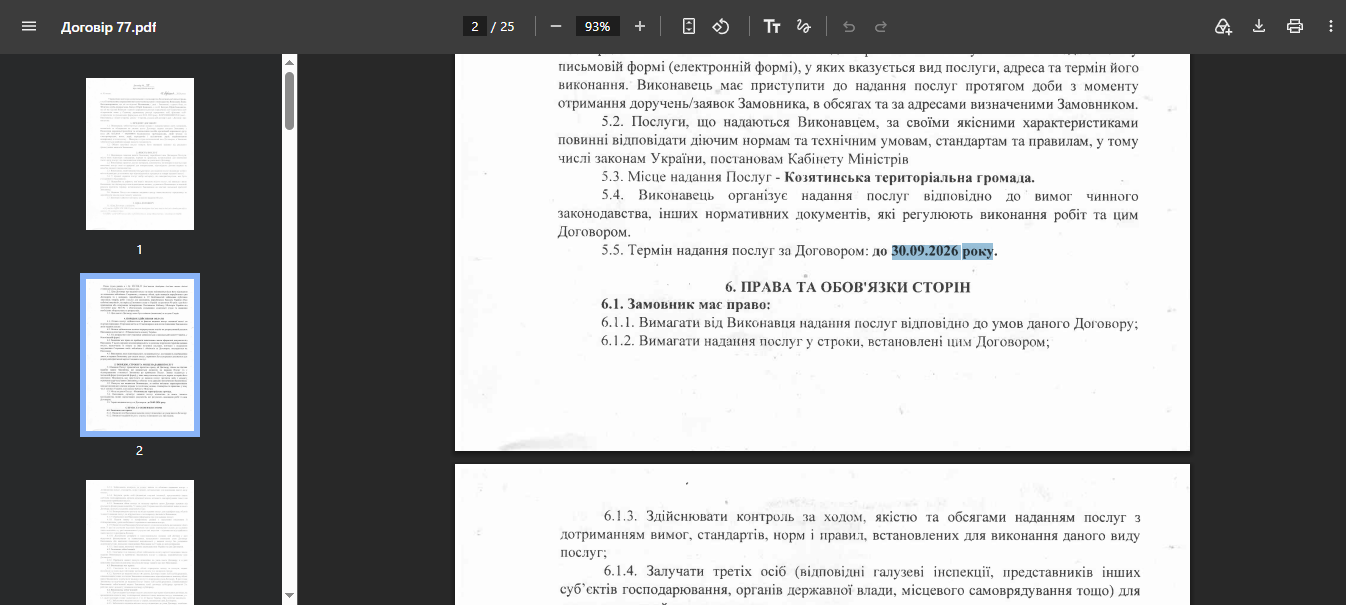This screenshot has width=1346, height=605.
Task: Print the document
Action: [1295, 26]
